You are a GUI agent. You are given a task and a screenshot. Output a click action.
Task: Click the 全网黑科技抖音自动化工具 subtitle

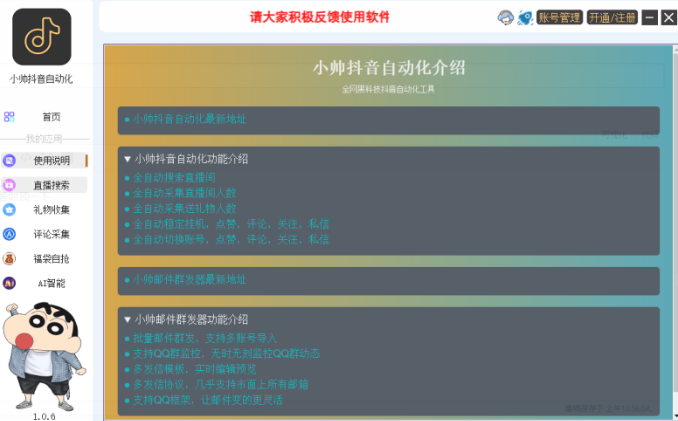click(x=388, y=89)
